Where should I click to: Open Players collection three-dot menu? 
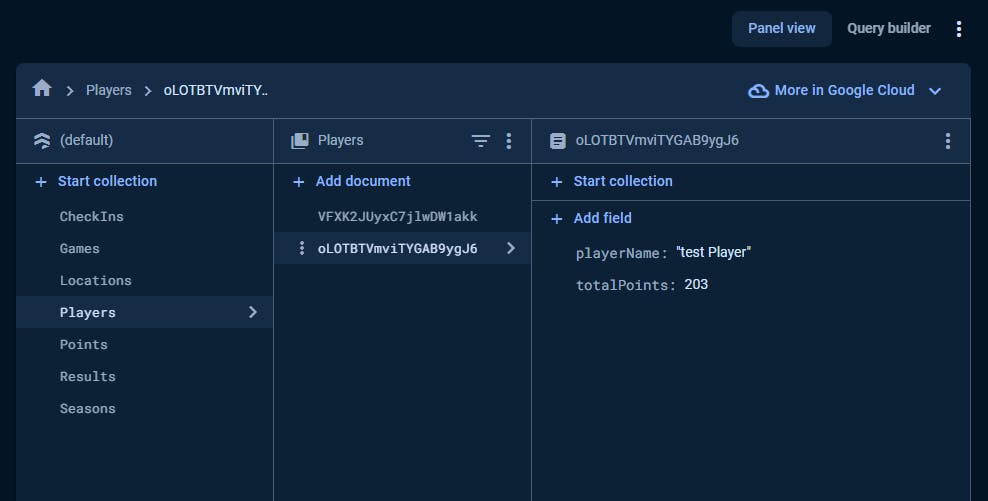click(509, 141)
